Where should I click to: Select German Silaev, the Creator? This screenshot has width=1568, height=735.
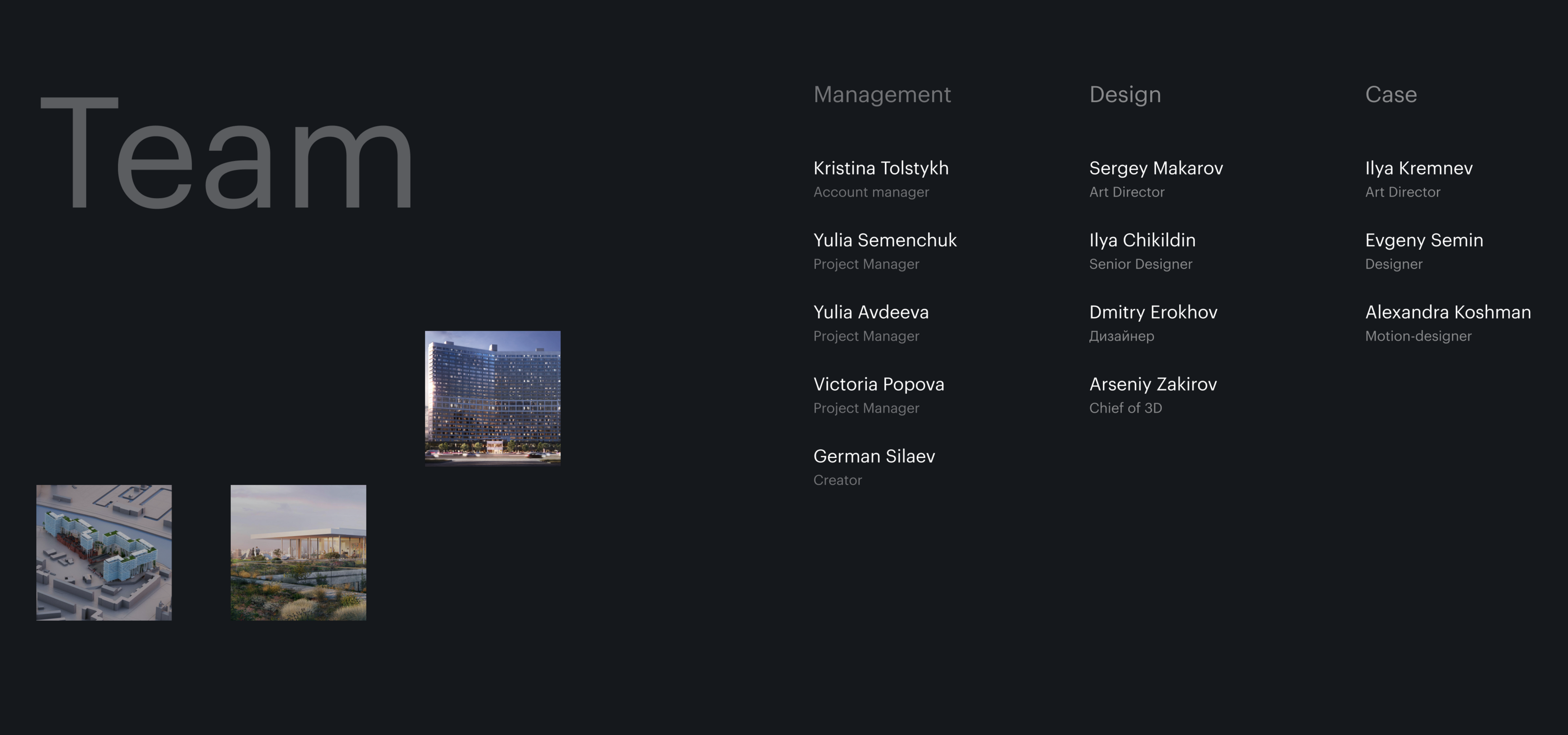pos(874,456)
